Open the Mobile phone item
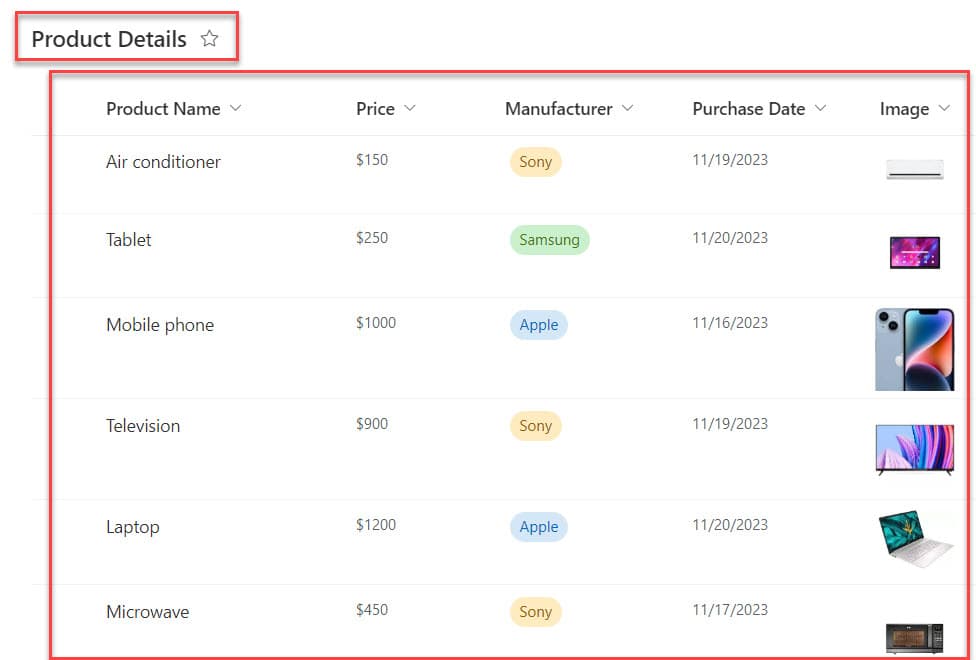The width and height of the screenshot is (976, 660). [160, 325]
